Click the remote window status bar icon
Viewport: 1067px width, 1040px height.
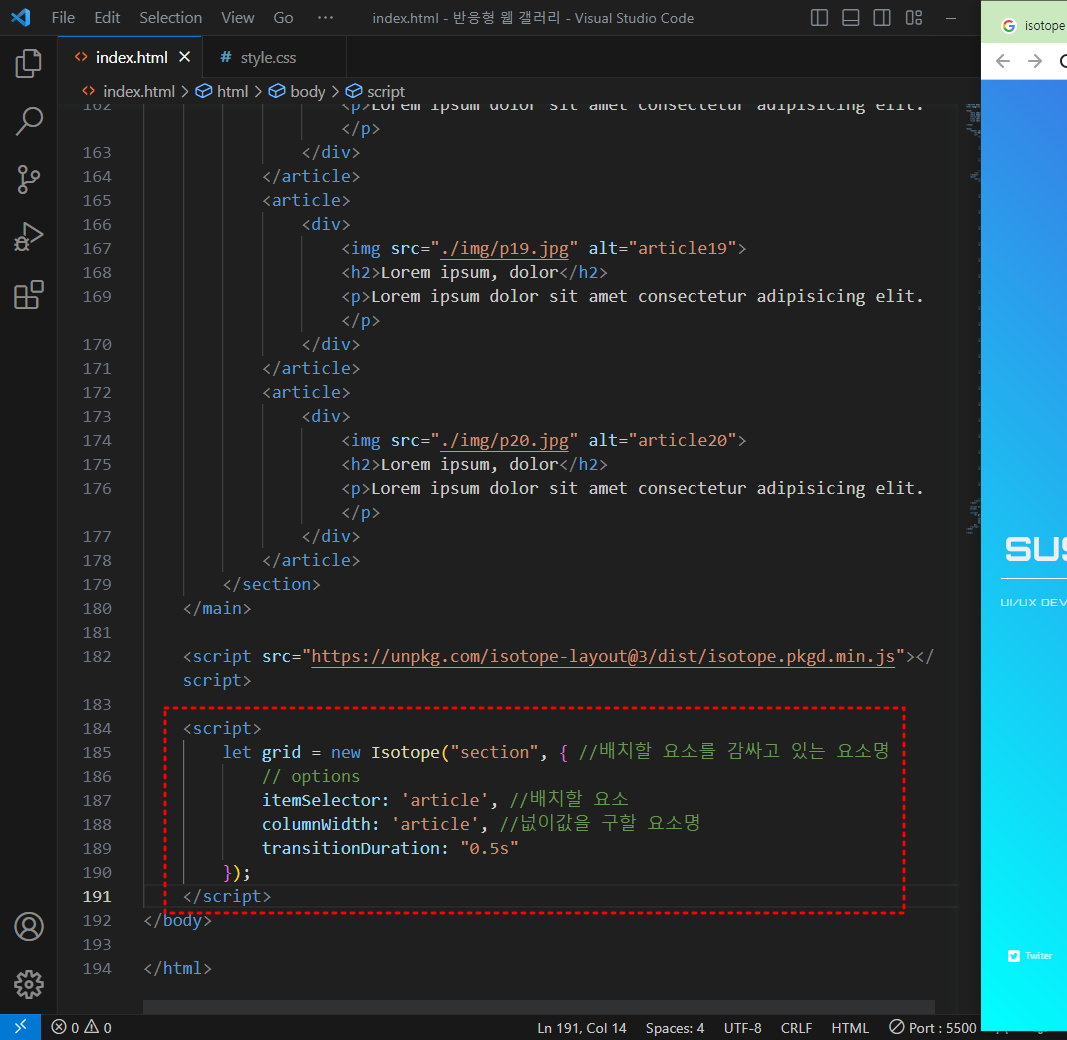(x=20, y=1026)
